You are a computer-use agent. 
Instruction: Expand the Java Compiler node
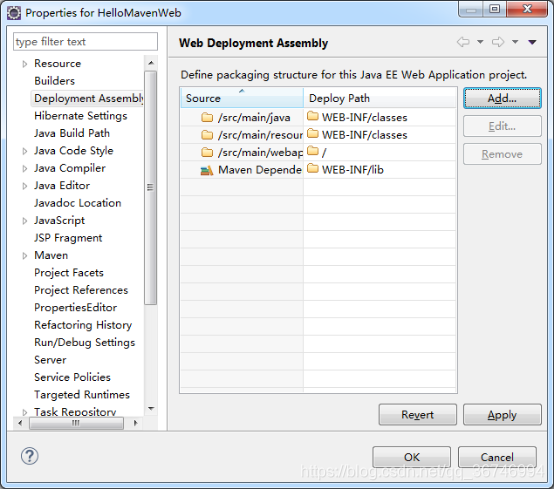point(24,169)
